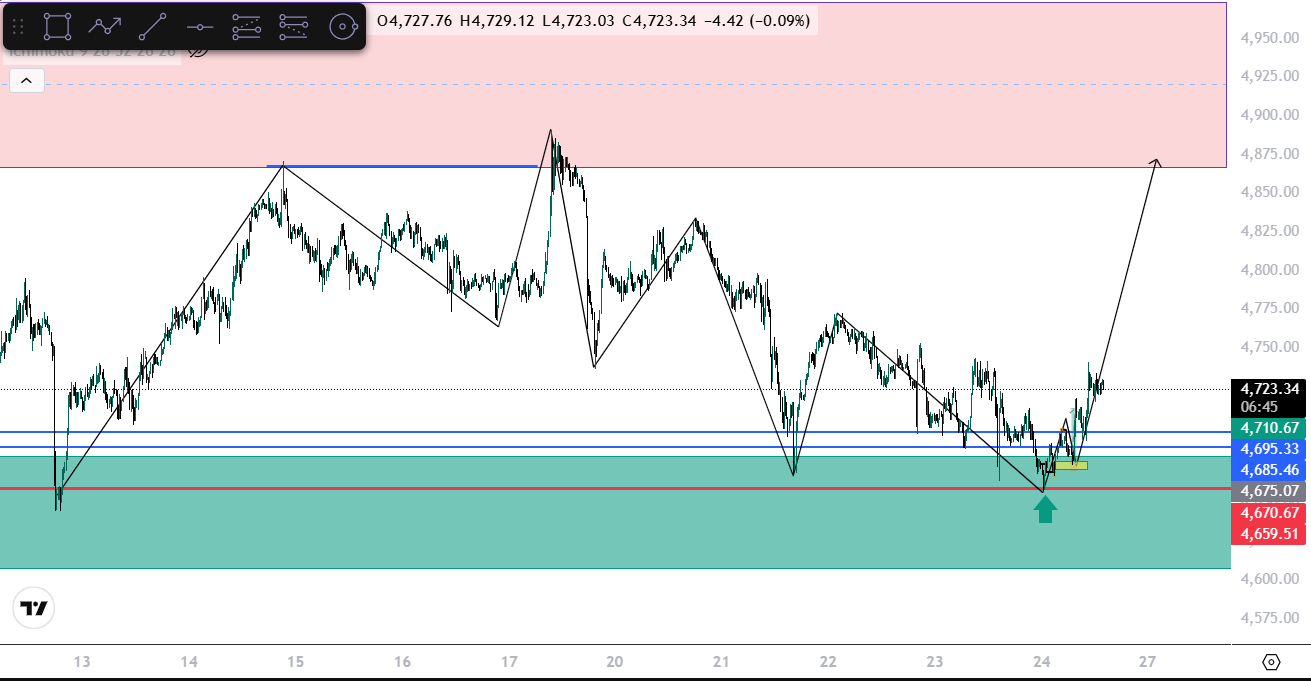Select the small yellow rectangle drawing

1071,465
